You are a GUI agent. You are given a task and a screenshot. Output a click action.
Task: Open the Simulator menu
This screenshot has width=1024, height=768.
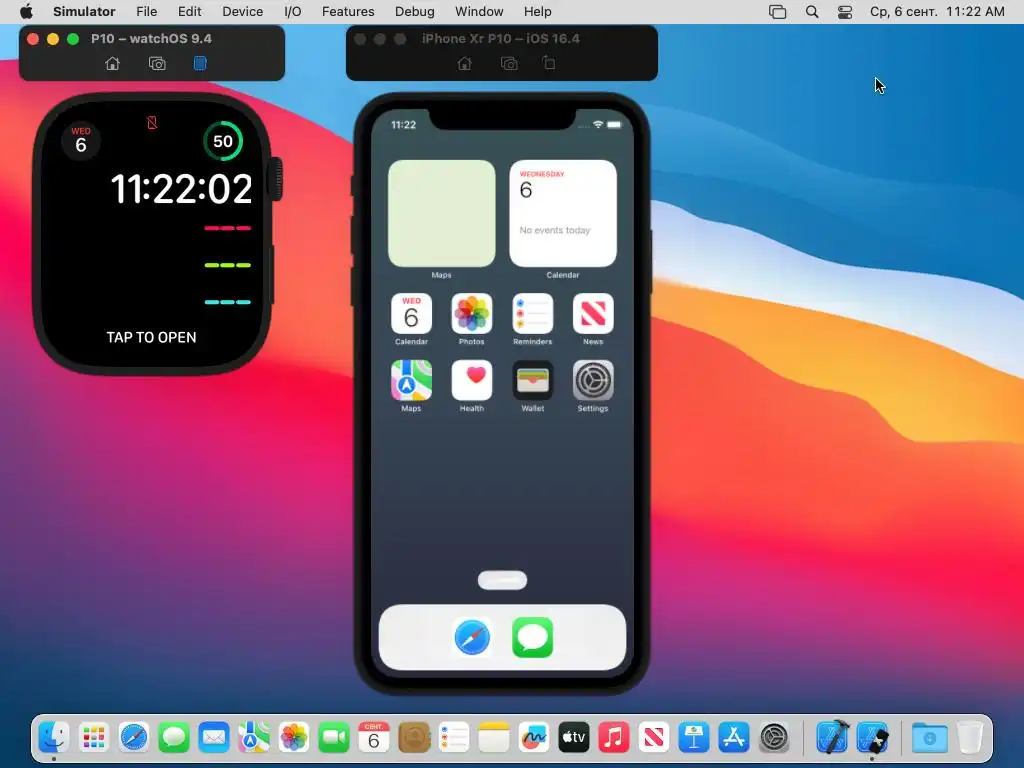click(84, 12)
